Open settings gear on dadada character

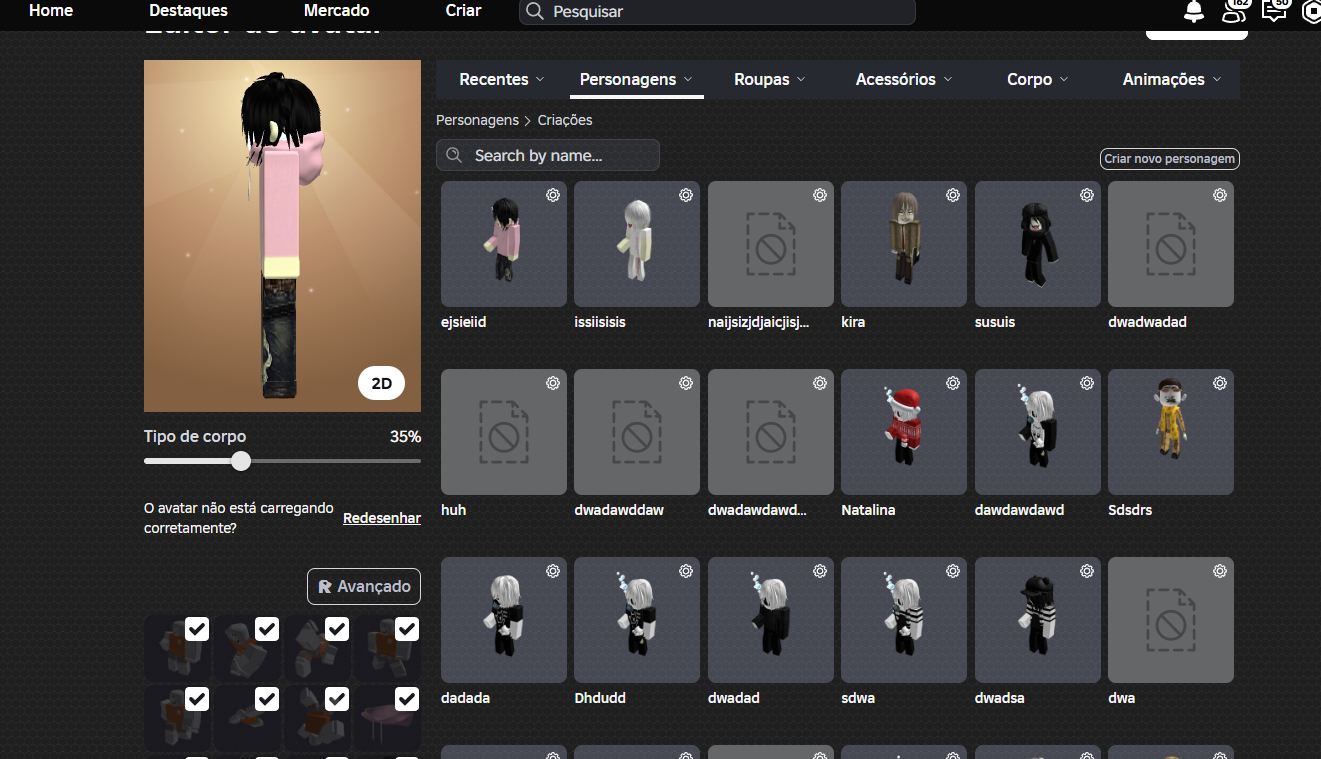coord(553,571)
